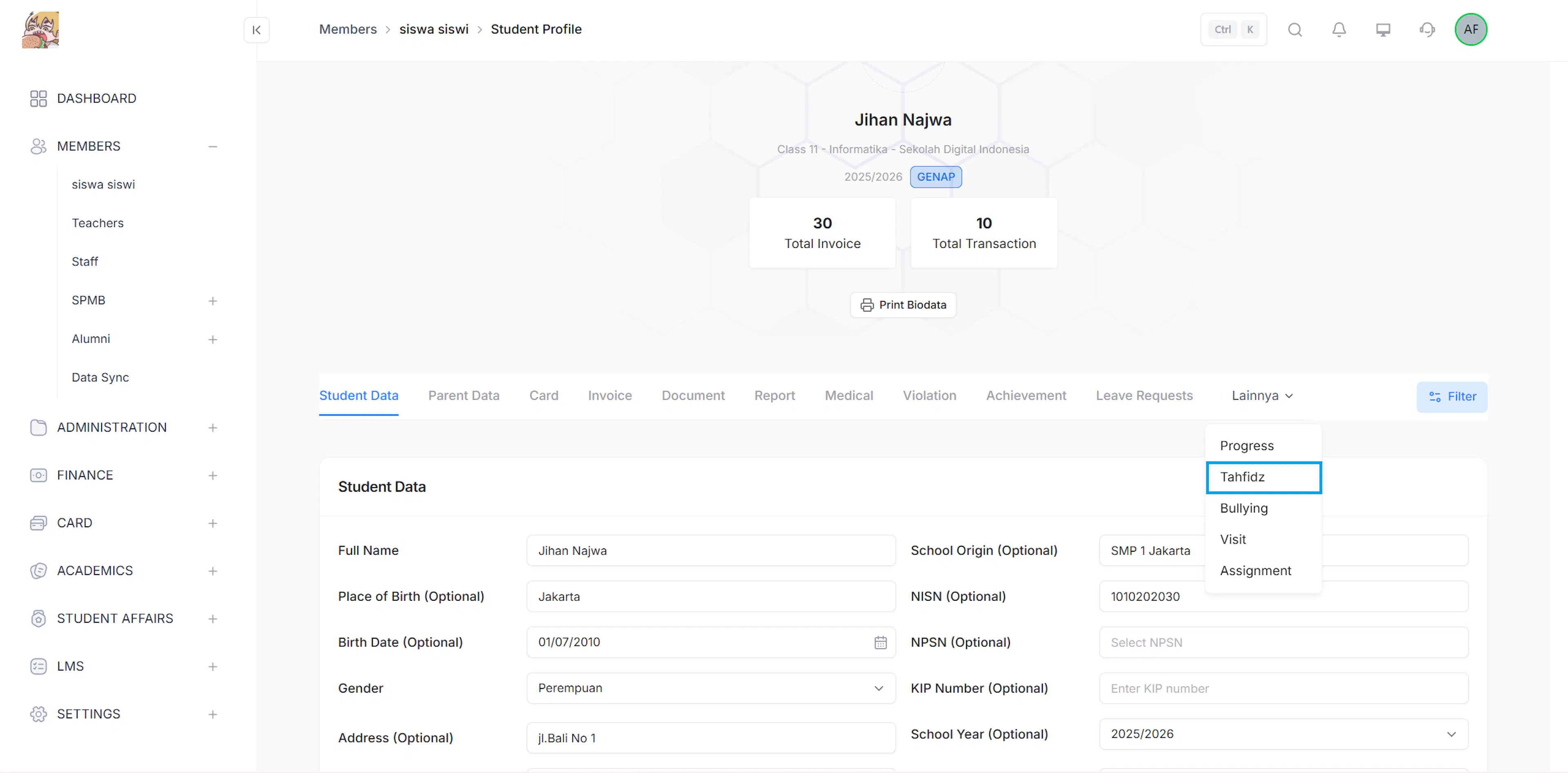Switch to the Violation tab
The height and width of the screenshot is (773, 1568).
[x=929, y=396]
